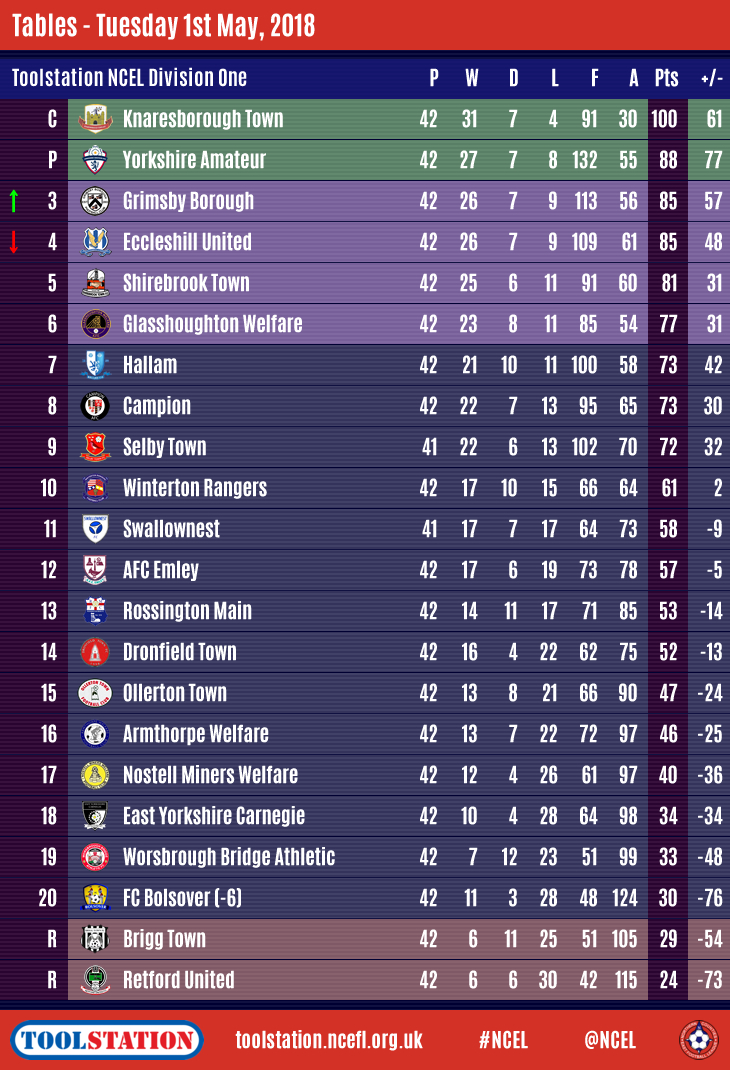Click the Eccleshill United club badge
This screenshot has width=730, height=1070.
pos(95,242)
